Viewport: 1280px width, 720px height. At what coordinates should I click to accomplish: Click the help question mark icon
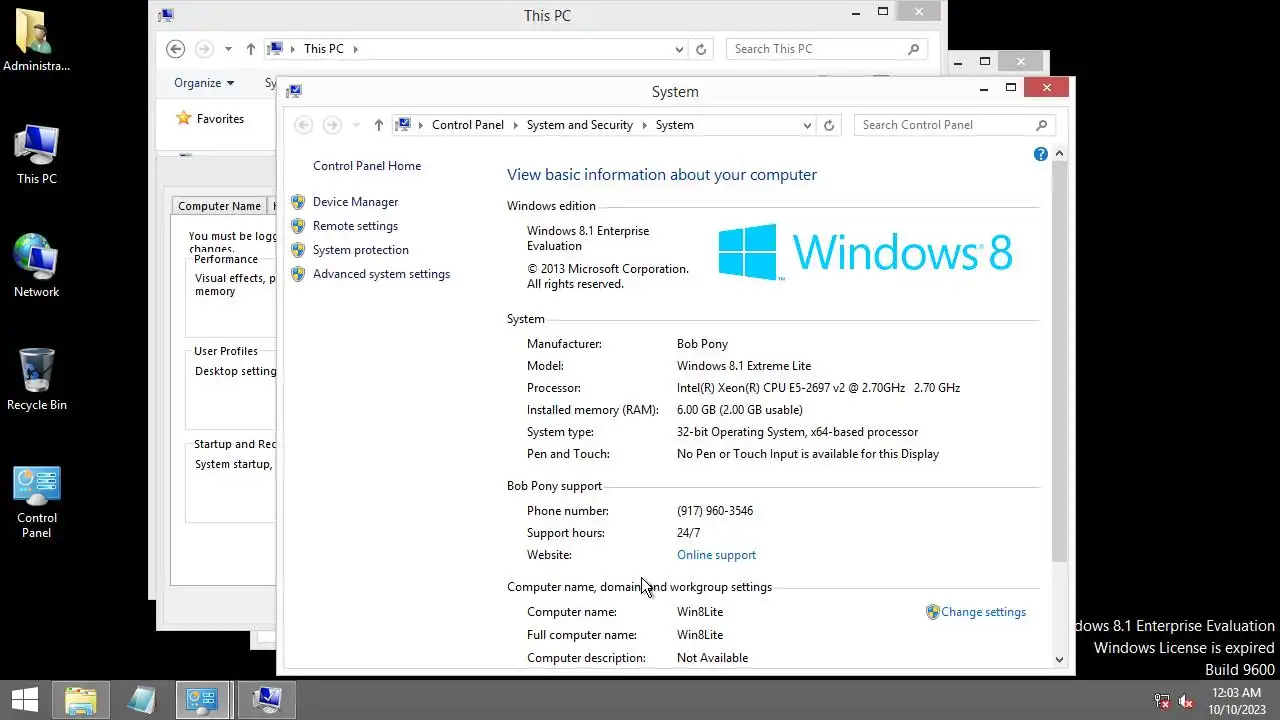point(1040,154)
